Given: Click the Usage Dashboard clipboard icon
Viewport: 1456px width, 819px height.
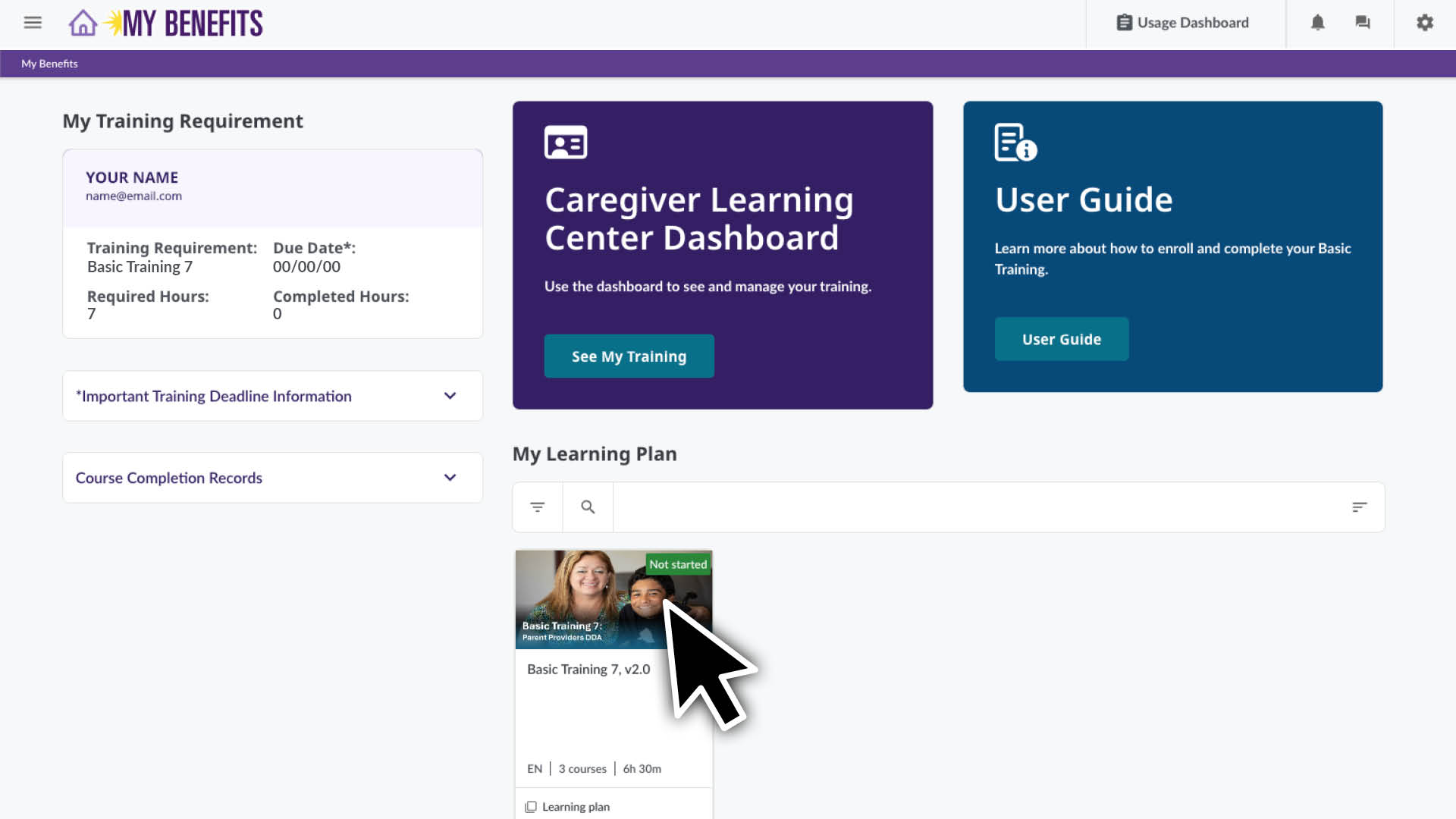Looking at the screenshot, I should pyautogui.click(x=1123, y=22).
